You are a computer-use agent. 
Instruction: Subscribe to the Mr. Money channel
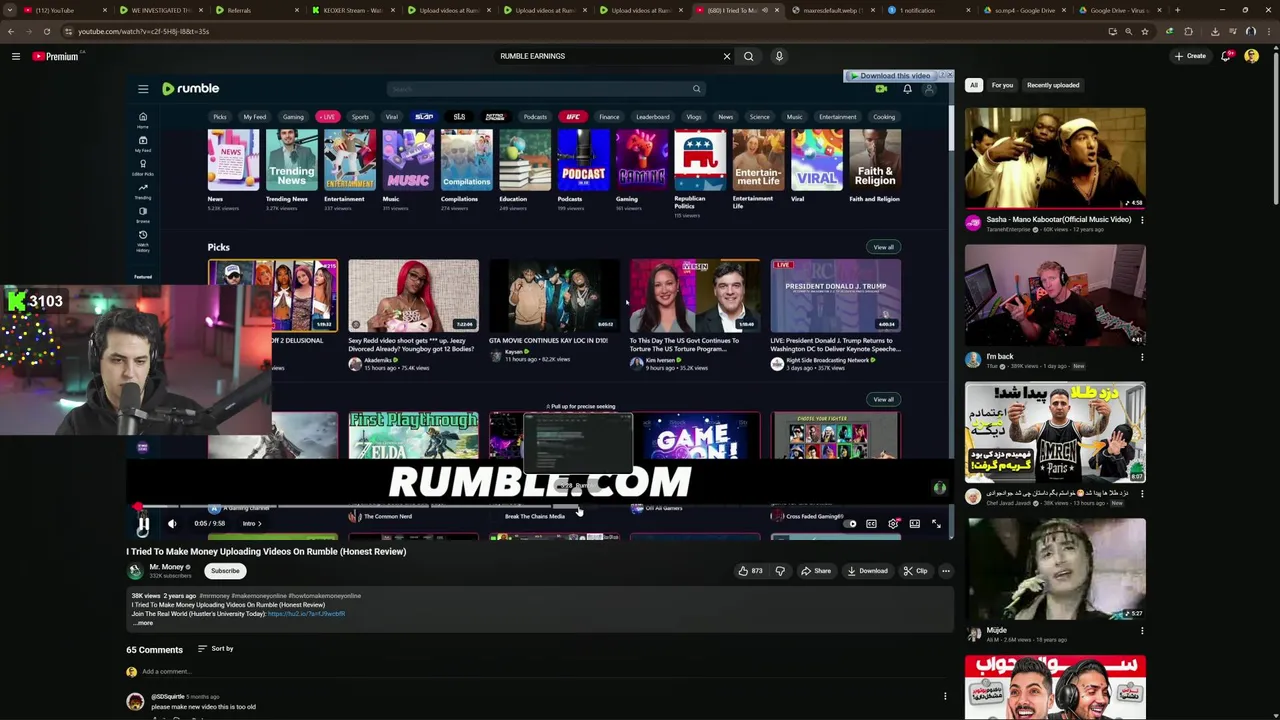[x=225, y=571]
